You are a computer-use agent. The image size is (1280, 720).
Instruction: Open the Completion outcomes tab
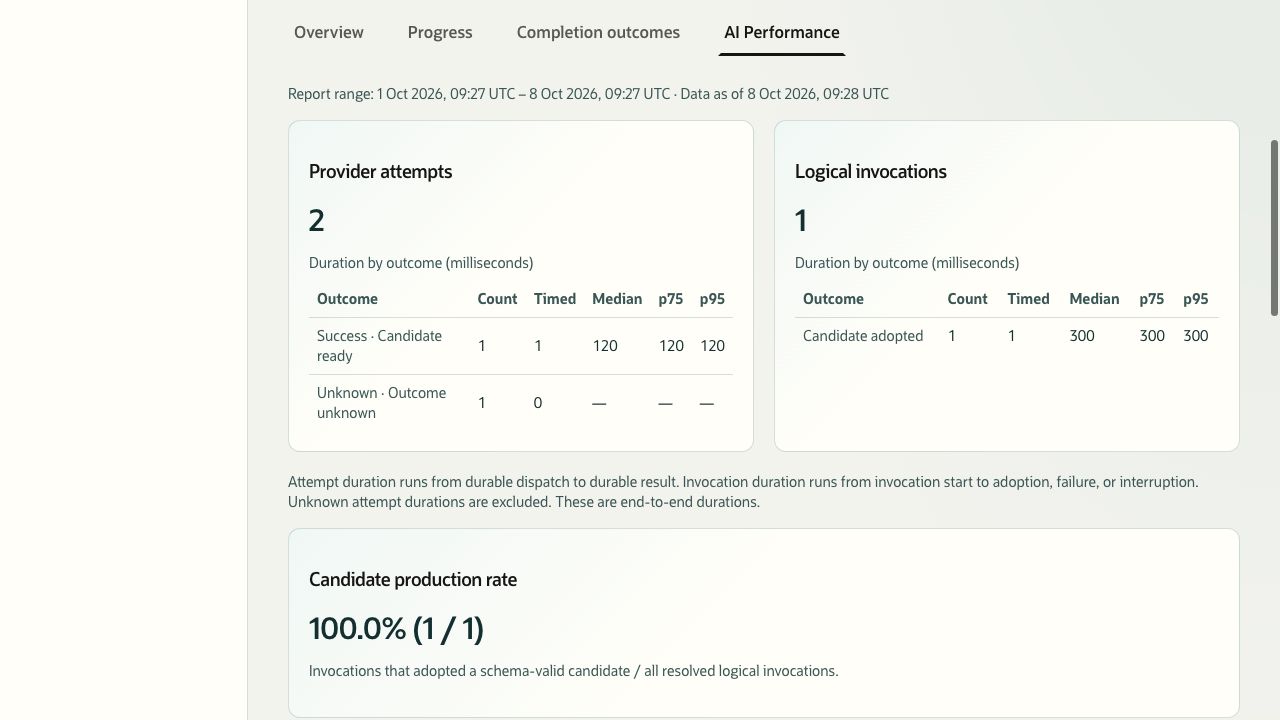[x=598, y=32]
